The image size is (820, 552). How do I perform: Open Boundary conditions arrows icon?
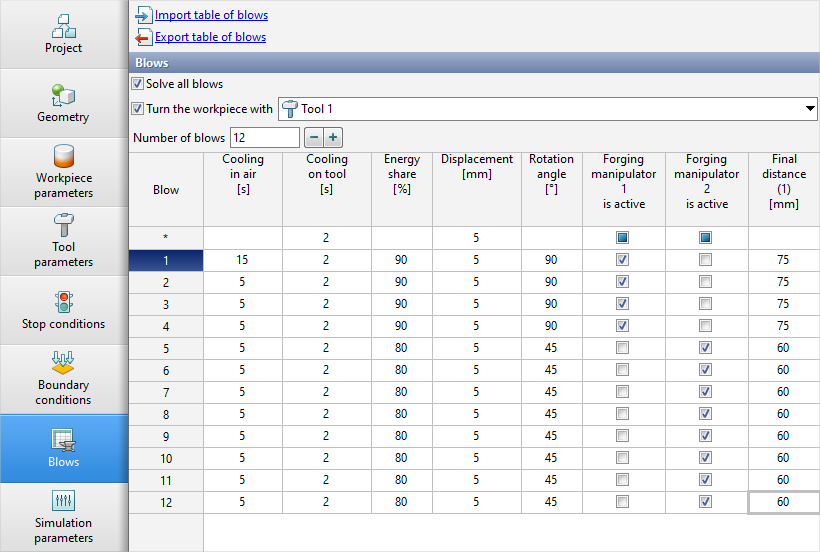click(x=64, y=363)
